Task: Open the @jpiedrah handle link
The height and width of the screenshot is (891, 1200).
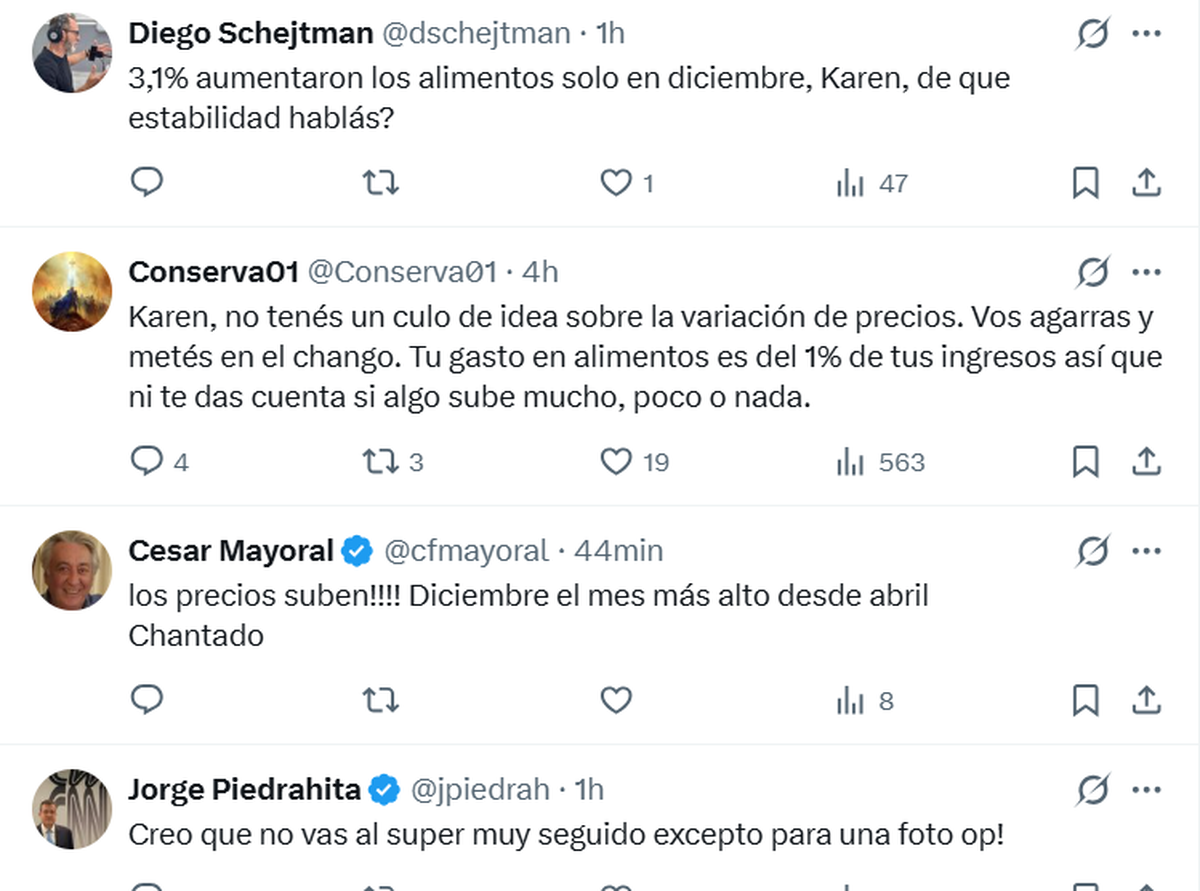Action: tap(481, 790)
